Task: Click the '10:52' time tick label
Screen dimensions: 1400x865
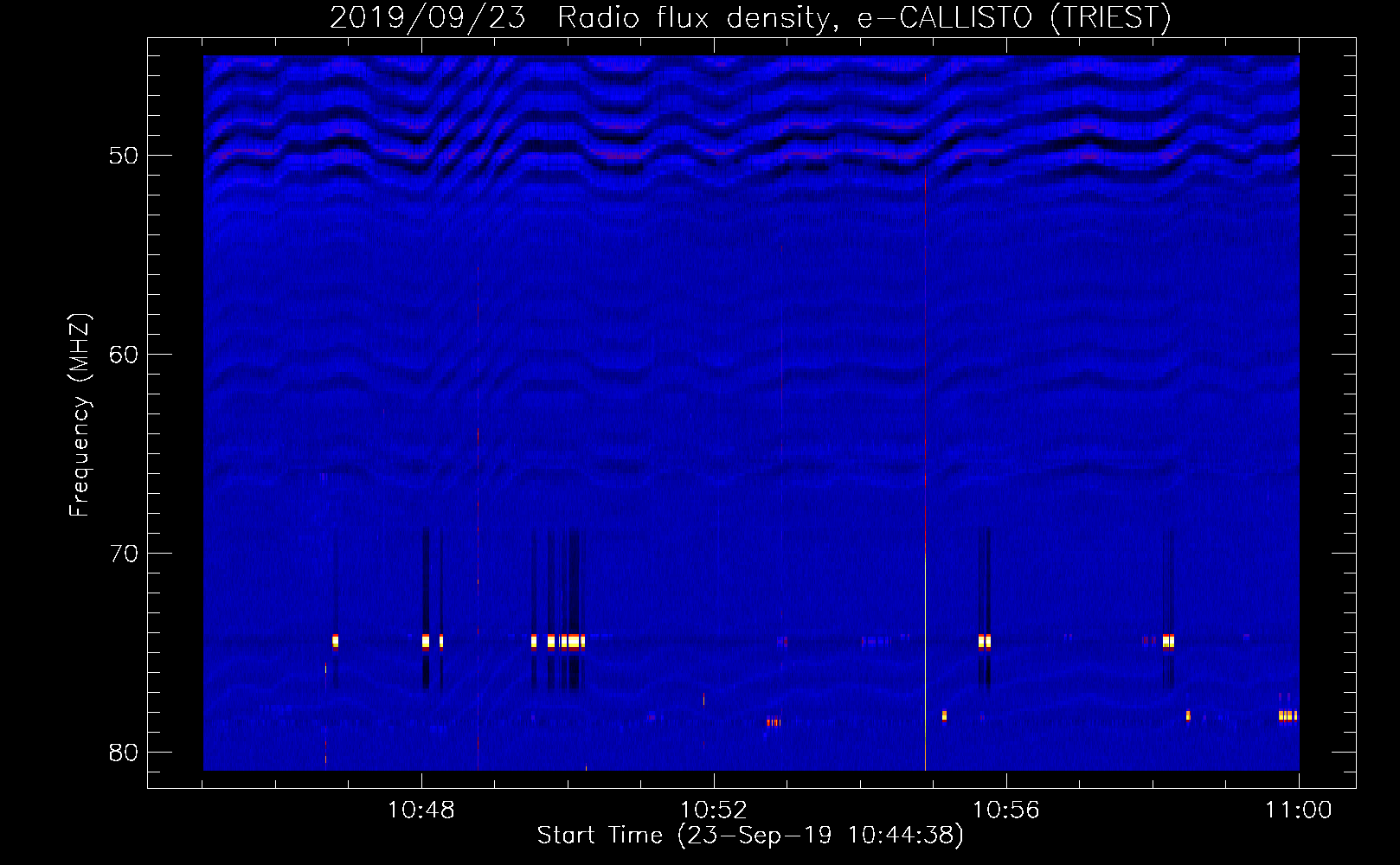Action: (714, 811)
